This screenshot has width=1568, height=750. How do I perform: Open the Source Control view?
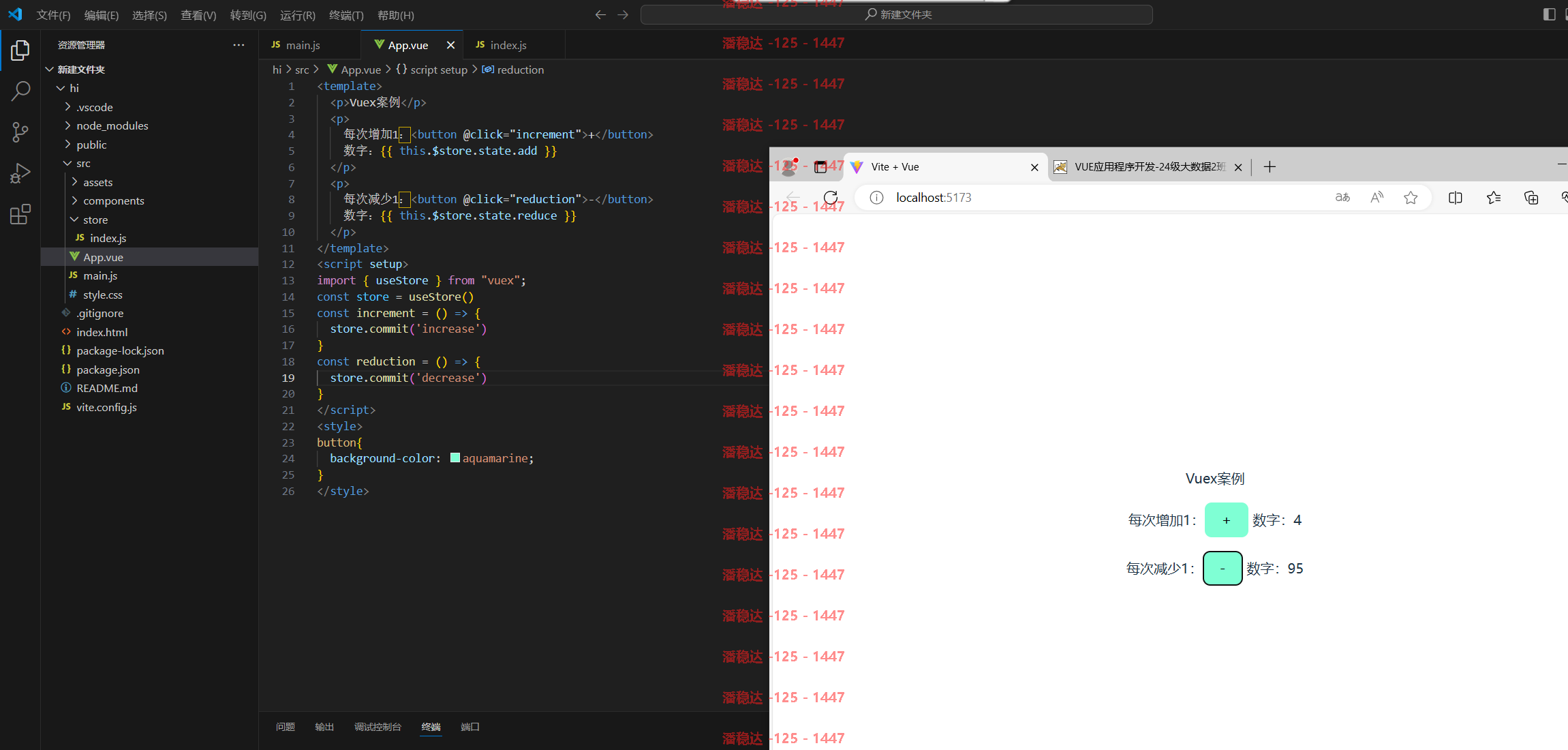pyautogui.click(x=20, y=132)
